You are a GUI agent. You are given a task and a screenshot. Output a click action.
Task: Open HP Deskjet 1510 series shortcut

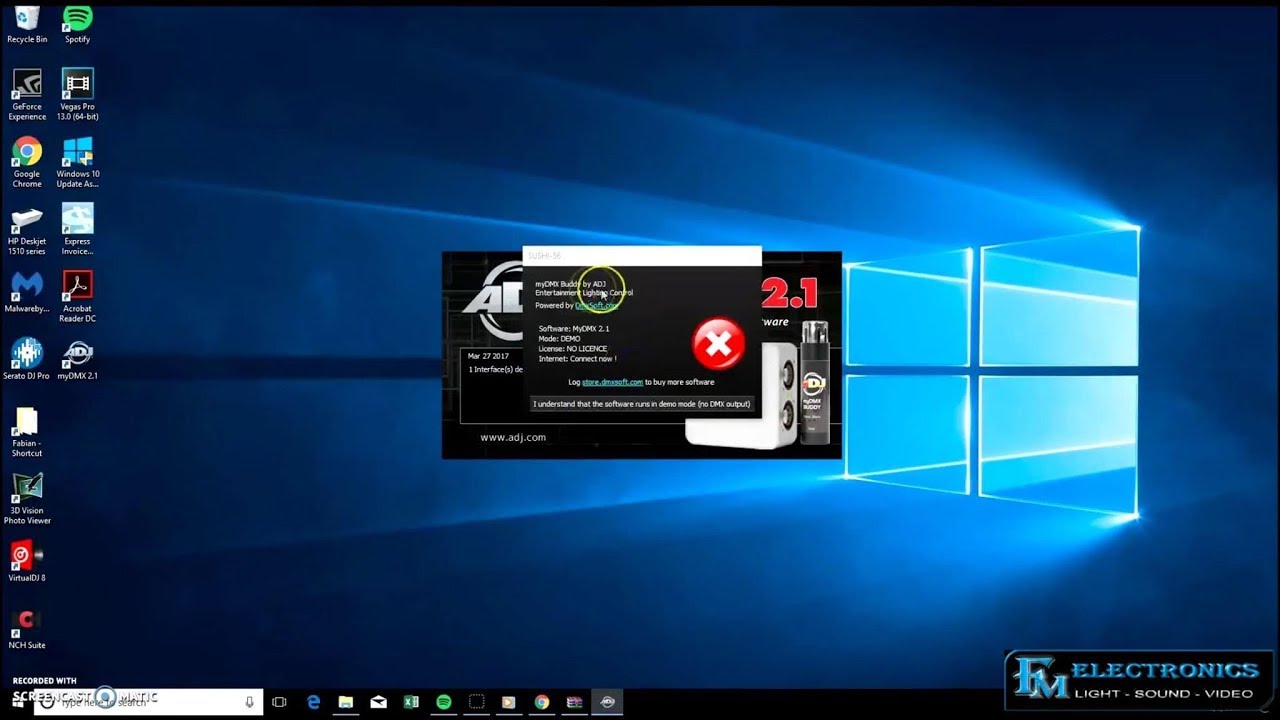[x=27, y=229]
